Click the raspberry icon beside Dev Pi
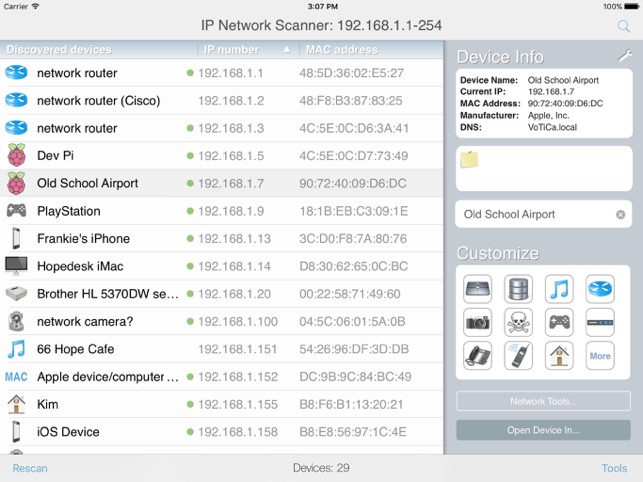Image resolution: width=643 pixels, height=482 pixels. pos(16,155)
